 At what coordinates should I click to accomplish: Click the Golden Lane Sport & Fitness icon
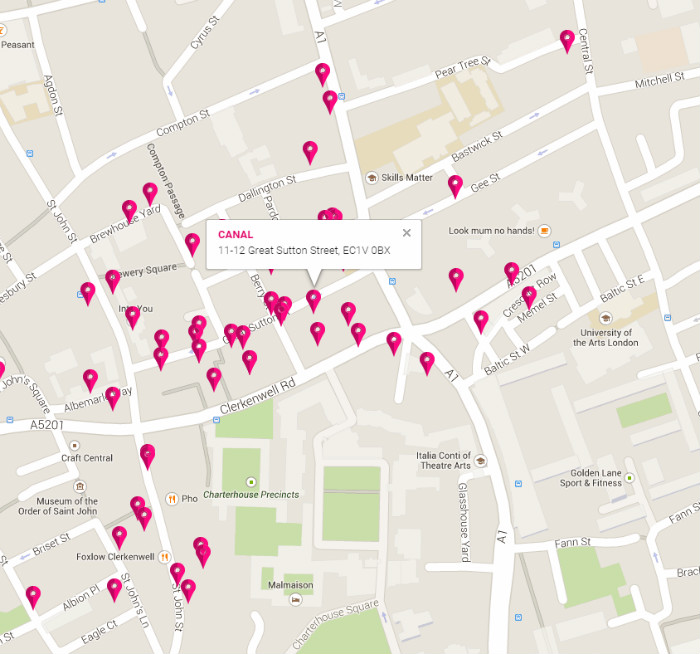[629, 478]
